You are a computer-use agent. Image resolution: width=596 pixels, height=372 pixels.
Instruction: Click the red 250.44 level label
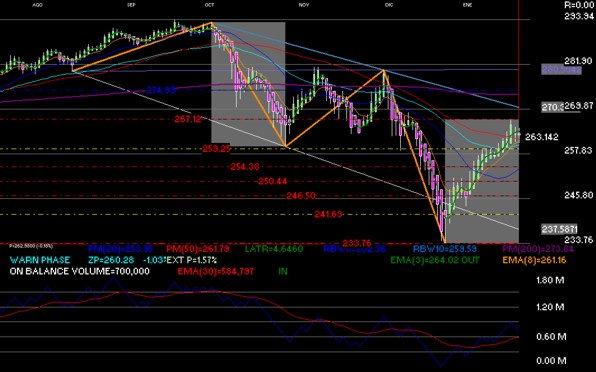[x=273, y=181]
